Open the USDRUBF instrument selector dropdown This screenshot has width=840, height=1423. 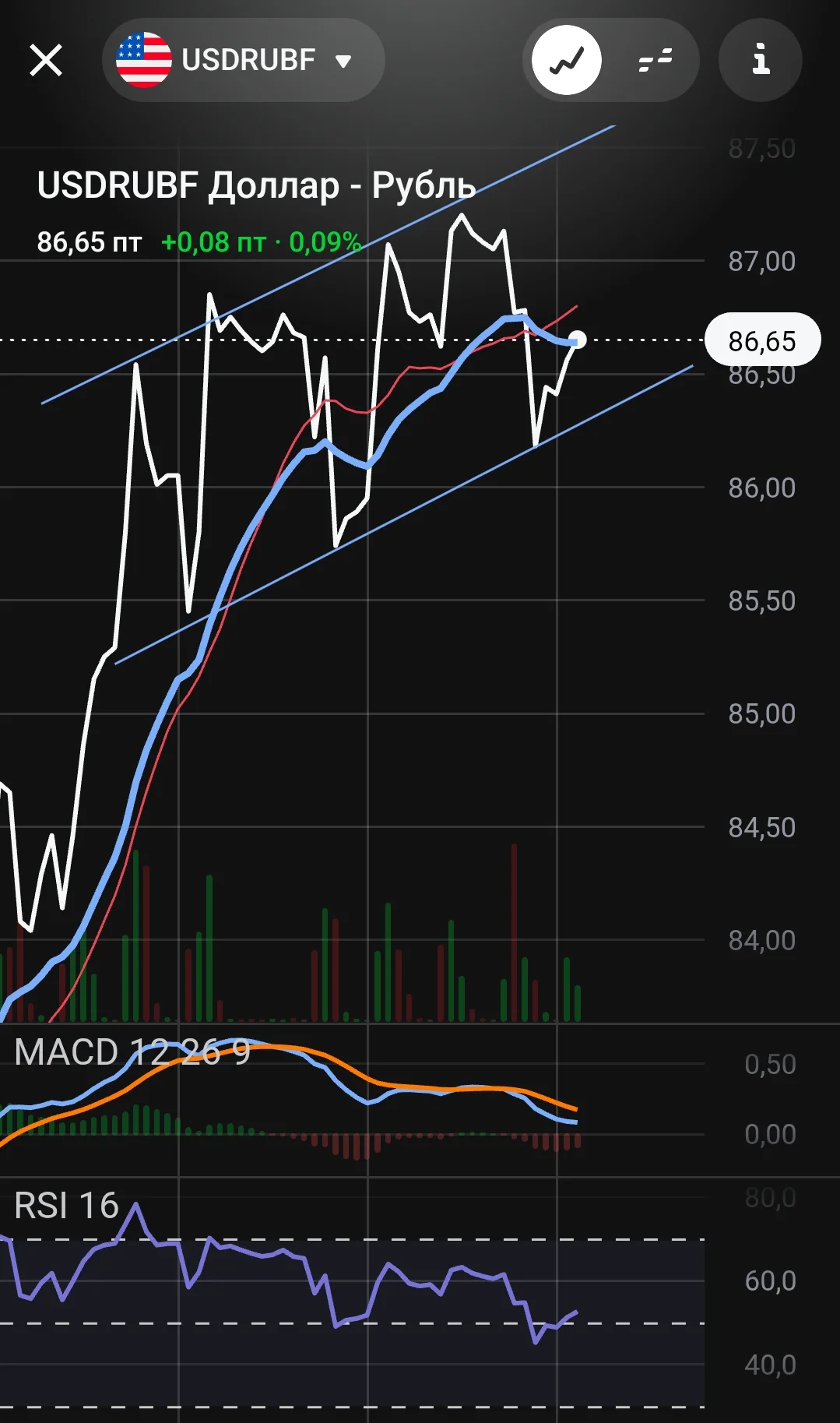tap(243, 60)
